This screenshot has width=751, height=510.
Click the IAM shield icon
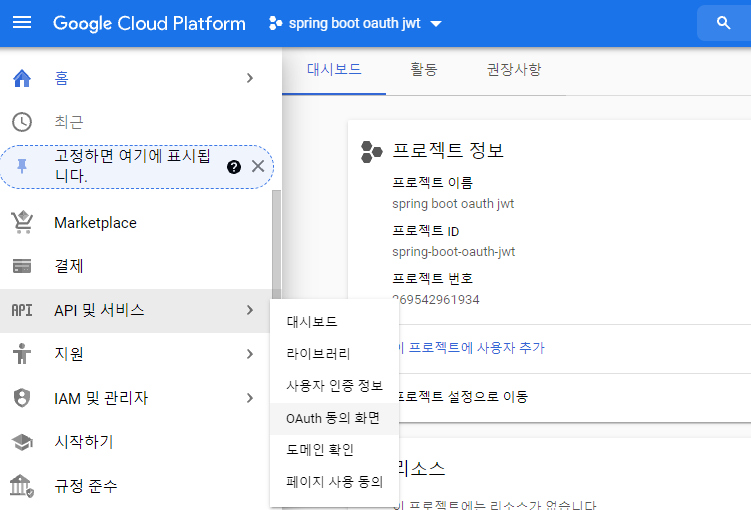coord(22,398)
